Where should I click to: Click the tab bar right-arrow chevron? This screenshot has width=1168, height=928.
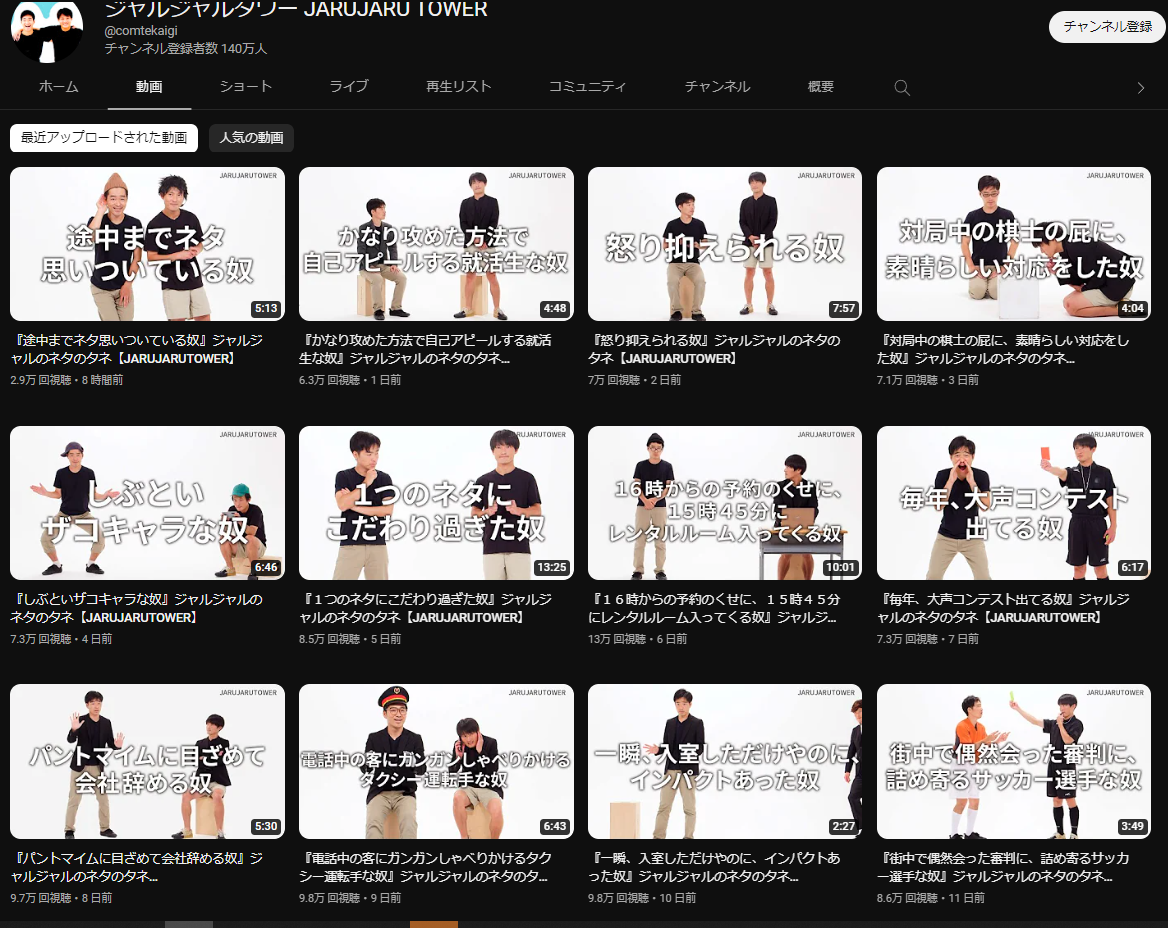pyautogui.click(x=1140, y=88)
